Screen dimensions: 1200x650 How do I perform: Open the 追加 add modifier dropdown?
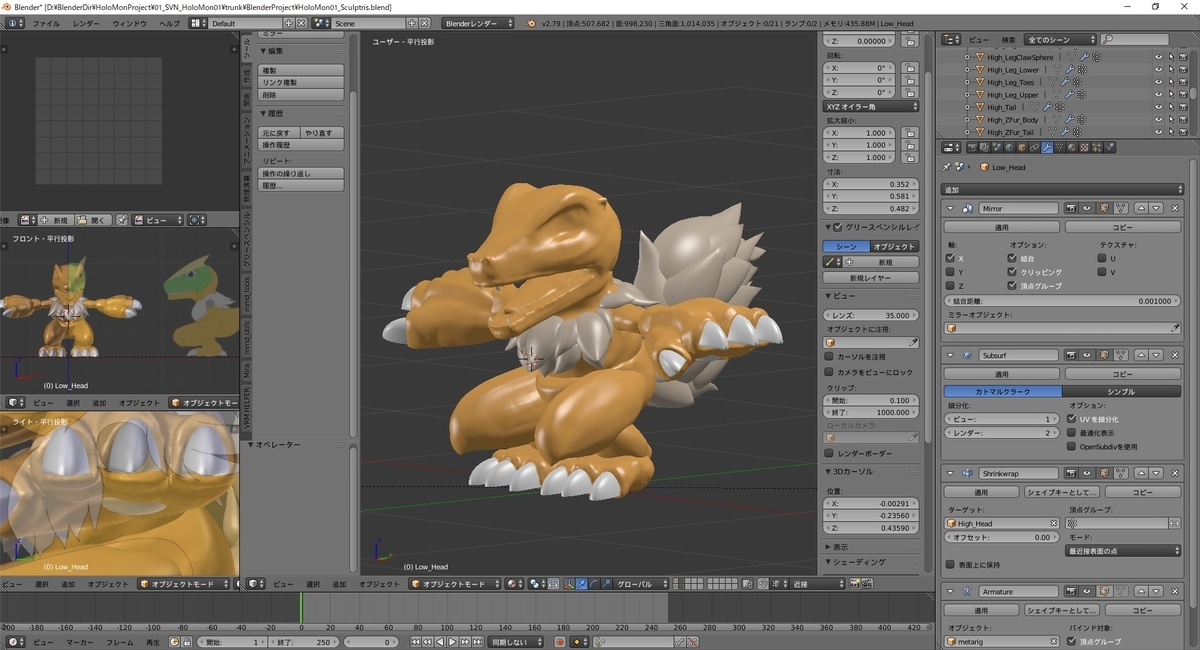[x=1062, y=189]
